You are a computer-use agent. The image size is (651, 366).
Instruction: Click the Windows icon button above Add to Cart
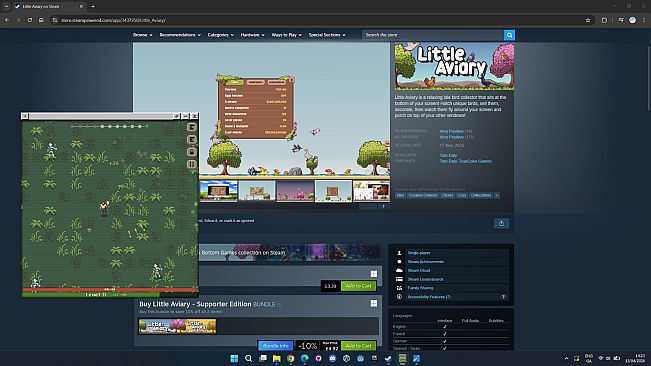pos(374,274)
